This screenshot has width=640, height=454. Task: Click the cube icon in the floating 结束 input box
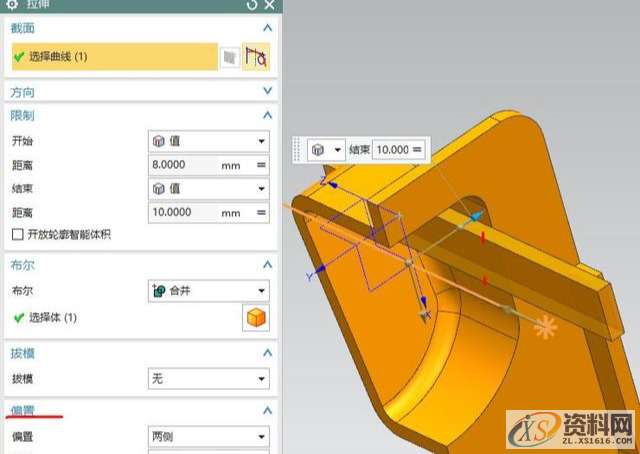pyautogui.click(x=318, y=149)
